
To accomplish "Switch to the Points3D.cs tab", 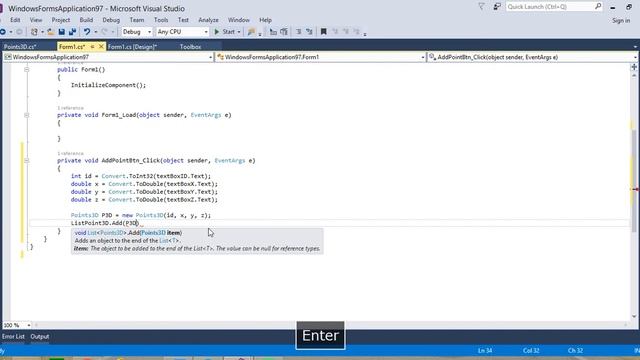I will [20, 47].
